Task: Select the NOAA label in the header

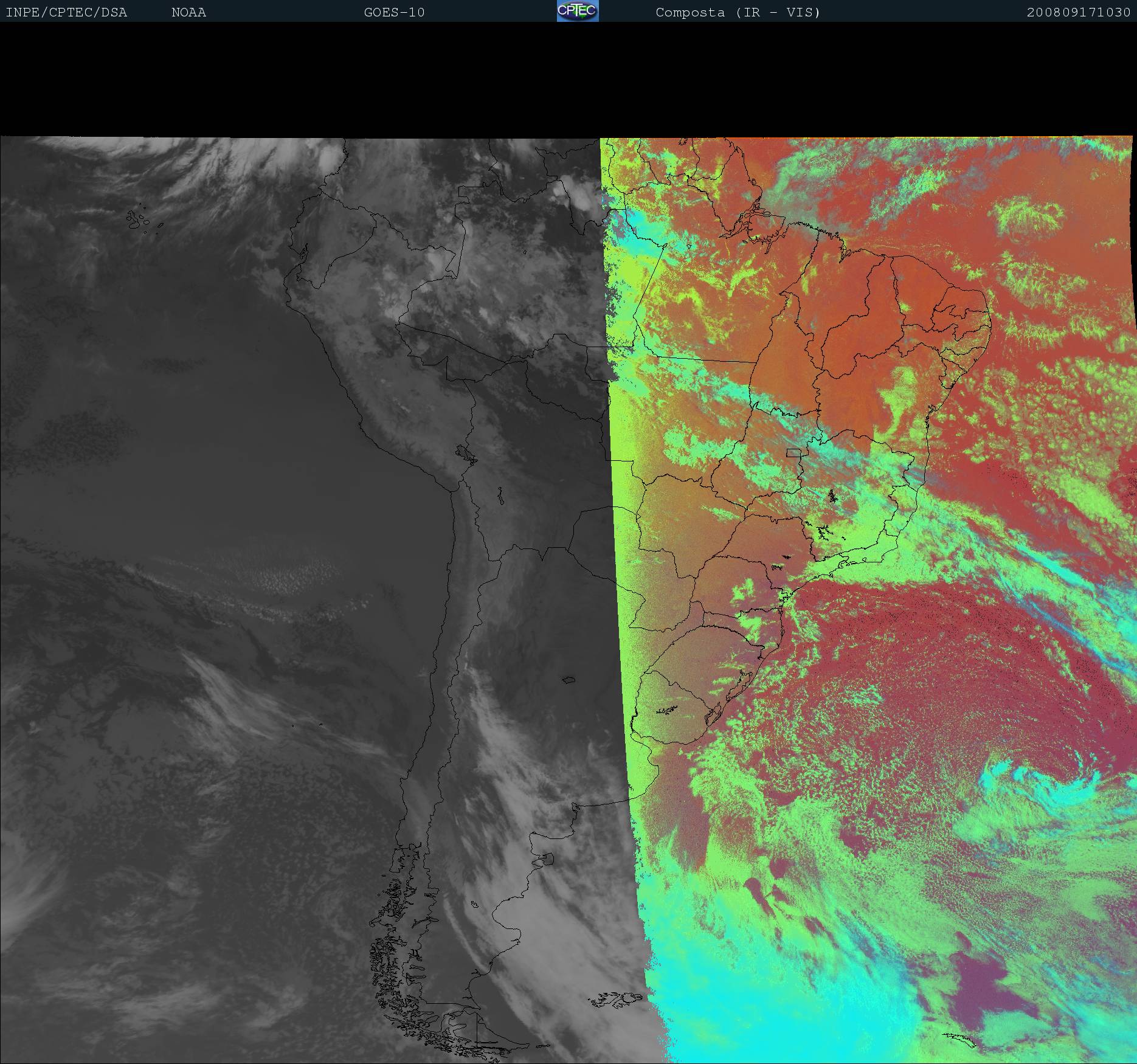Action: 188,12
